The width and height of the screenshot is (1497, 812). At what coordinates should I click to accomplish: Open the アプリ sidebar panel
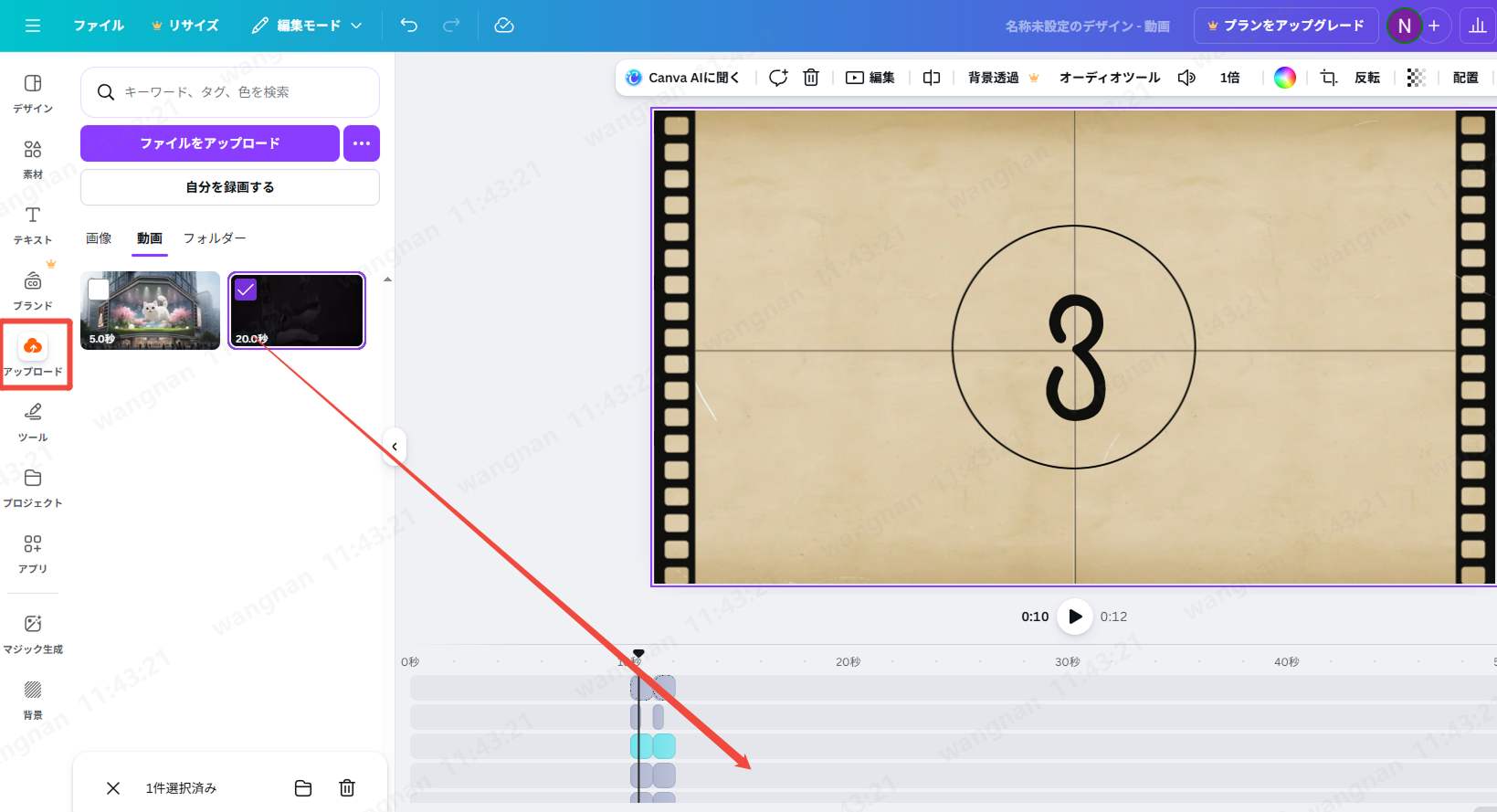(33, 554)
